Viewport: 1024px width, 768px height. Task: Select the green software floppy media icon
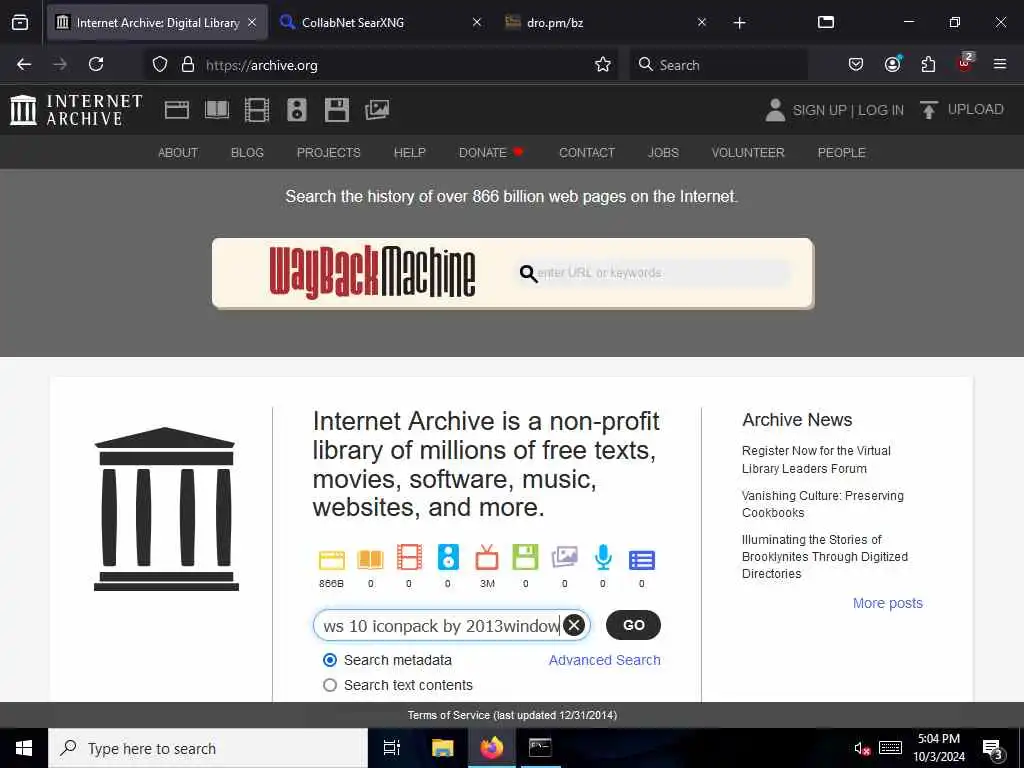526,558
